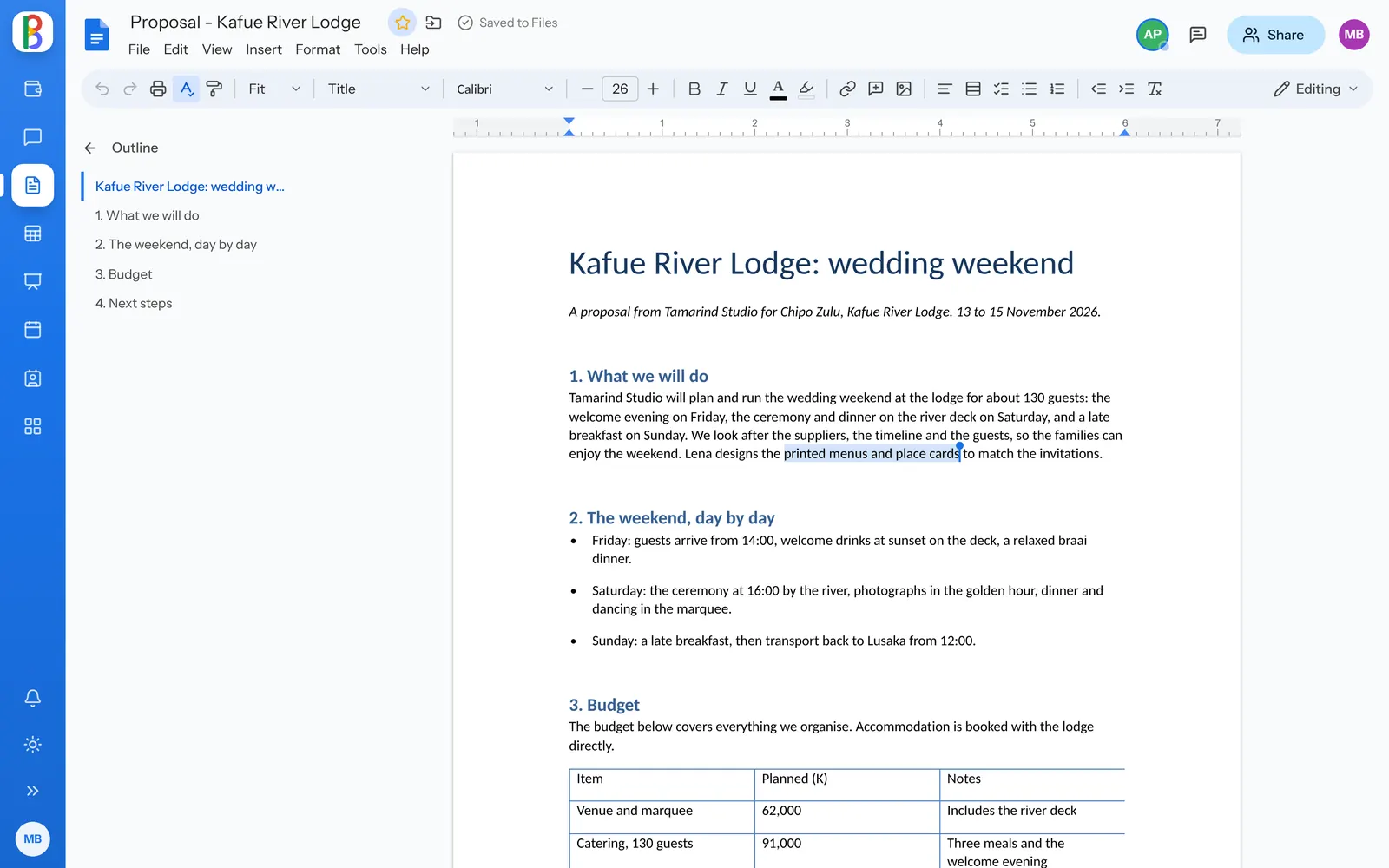
Task: Clear formatting from selection
Action: (1155, 89)
